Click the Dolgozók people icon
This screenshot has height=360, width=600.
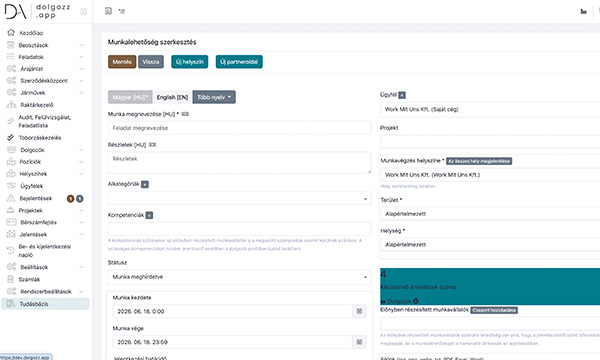click(11, 150)
